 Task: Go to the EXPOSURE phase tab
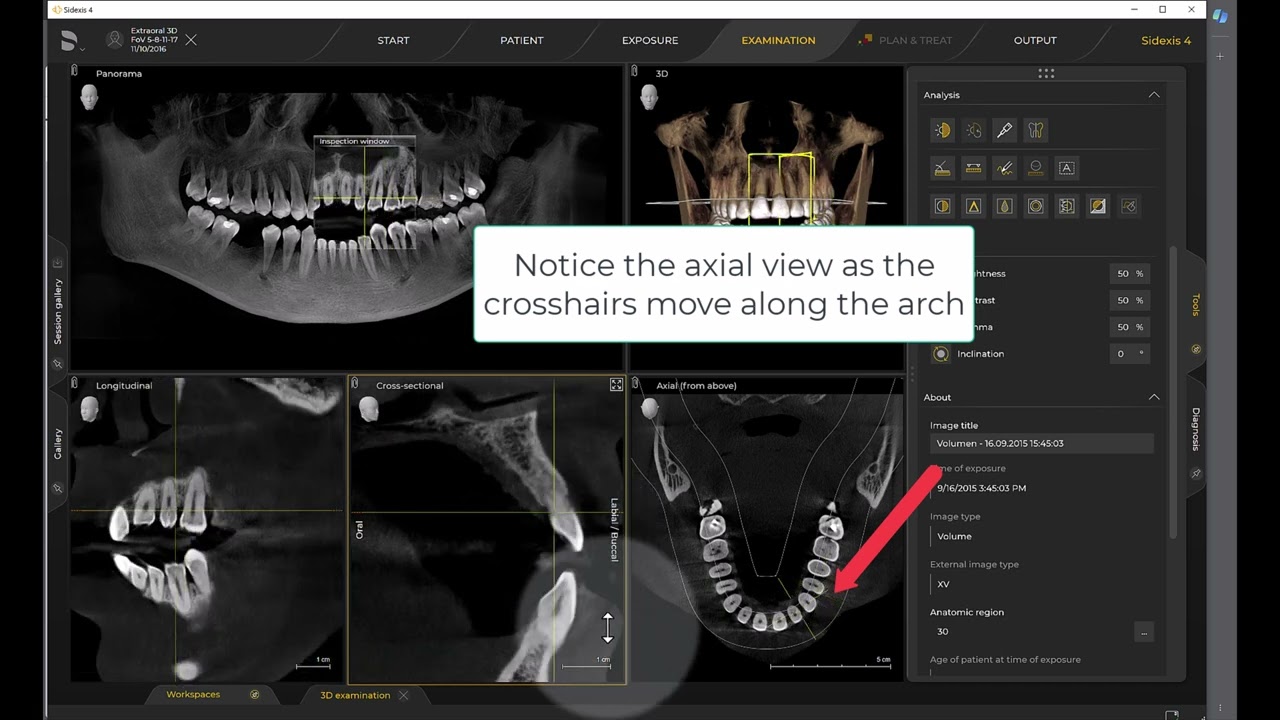coord(650,41)
